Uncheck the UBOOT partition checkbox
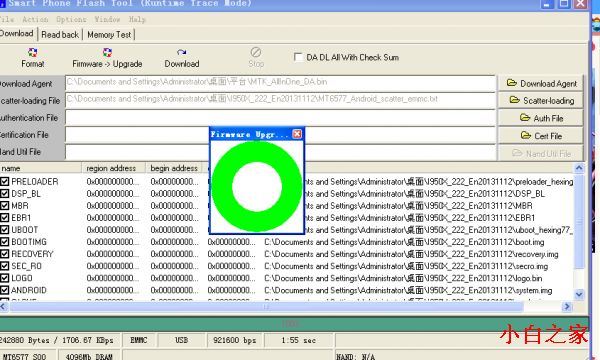600x360 pixels. [5, 230]
